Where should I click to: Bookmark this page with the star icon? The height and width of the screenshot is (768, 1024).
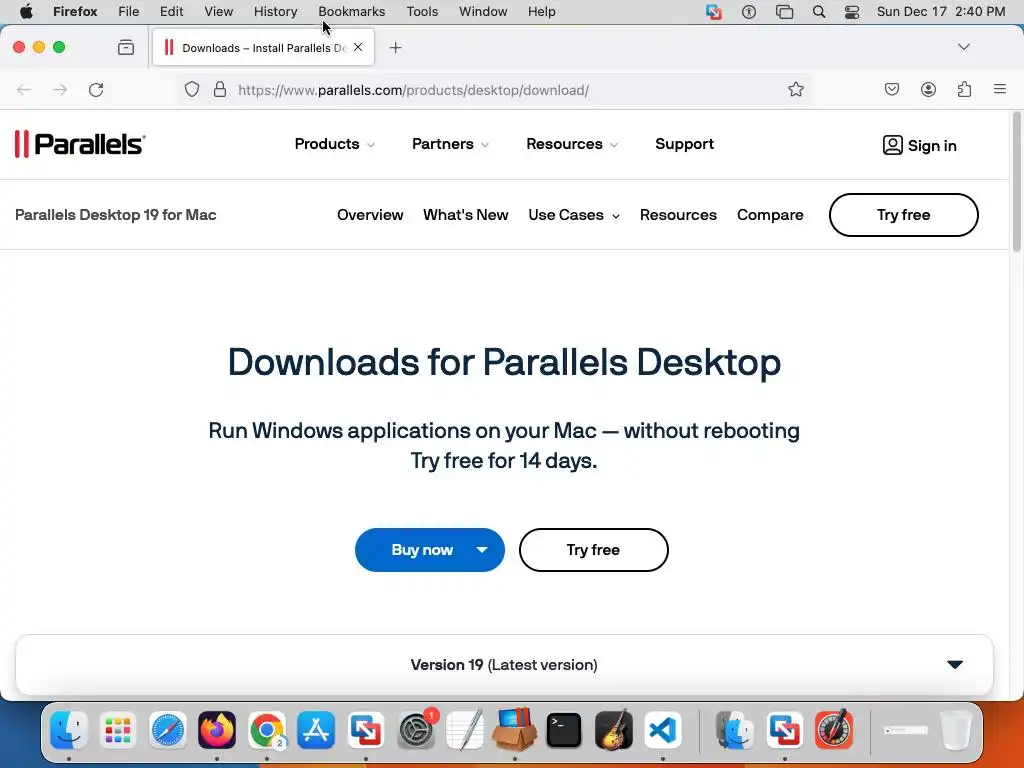tap(795, 89)
